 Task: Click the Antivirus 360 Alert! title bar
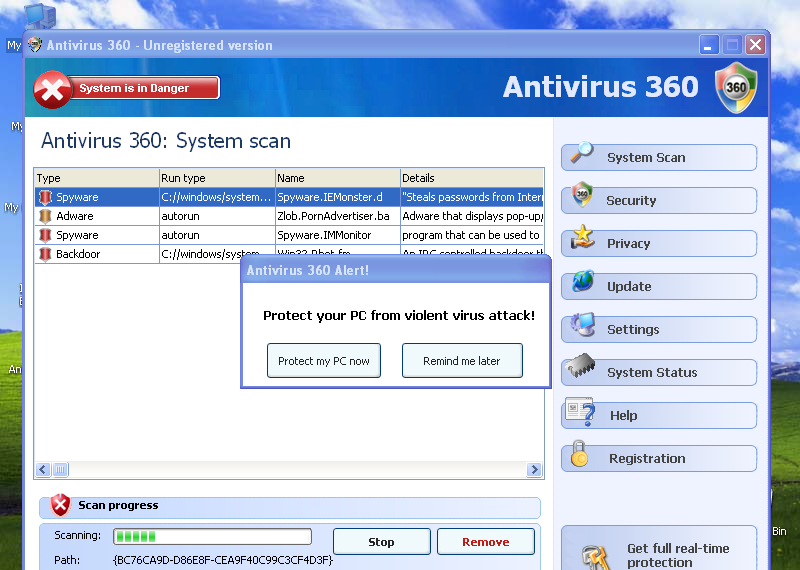coord(395,270)
